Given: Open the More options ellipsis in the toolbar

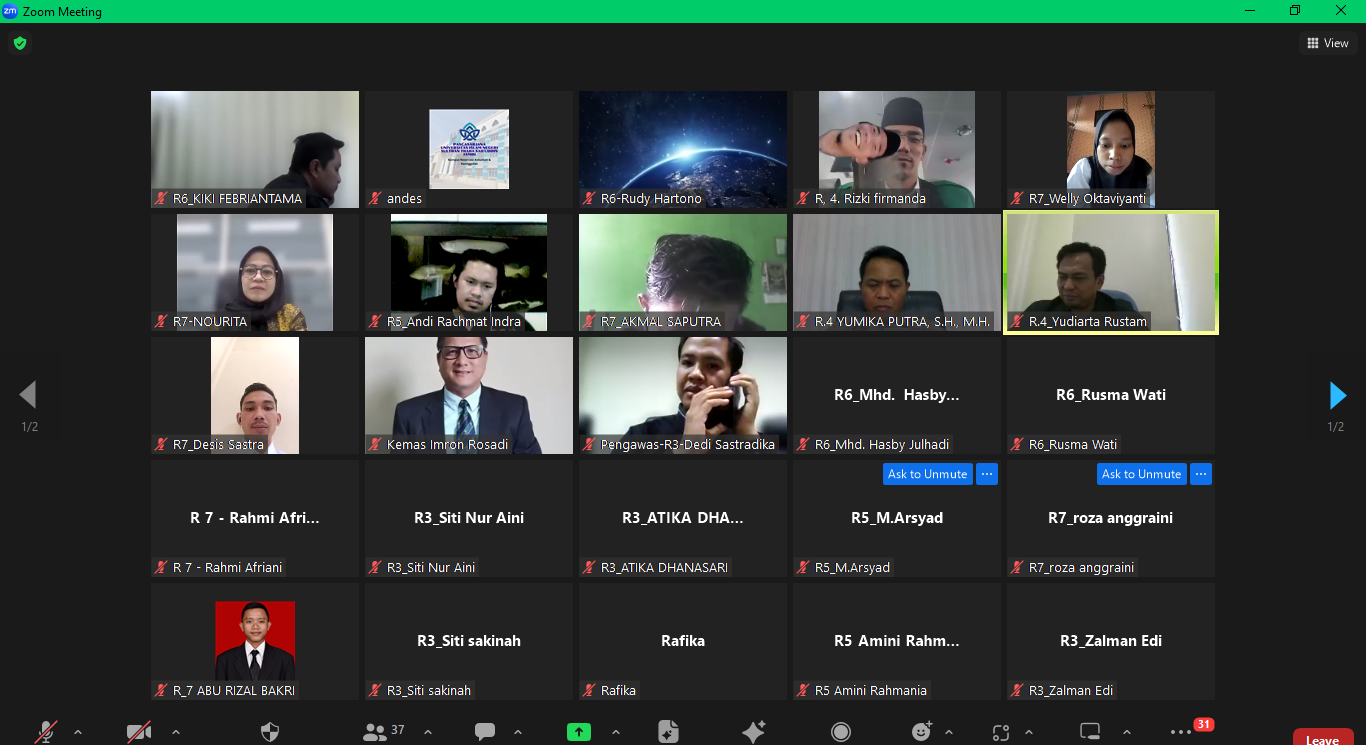Looking at the screenshot, I should 1181,732.
